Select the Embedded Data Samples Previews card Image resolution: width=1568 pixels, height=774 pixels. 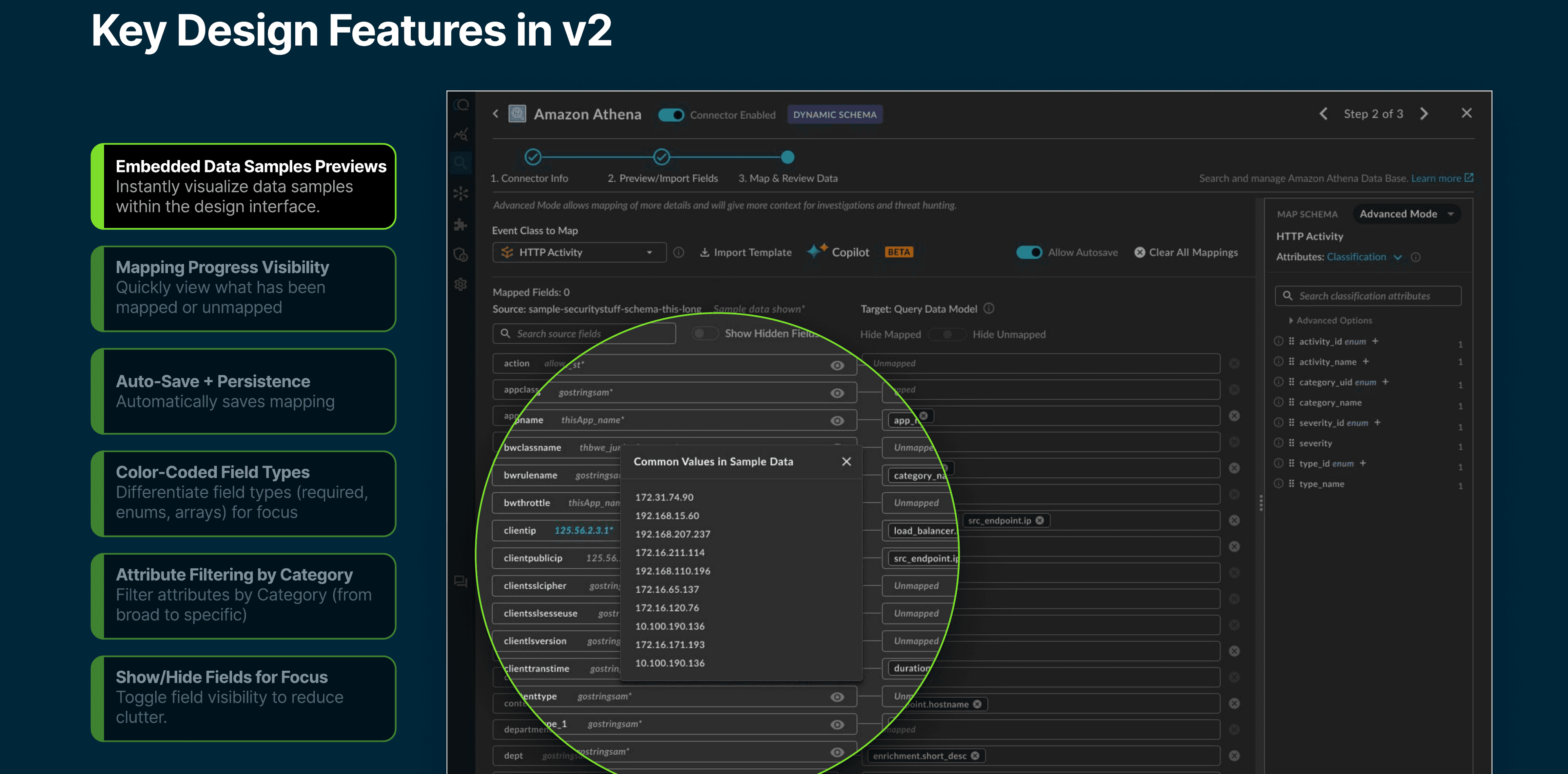coord(243,186)
